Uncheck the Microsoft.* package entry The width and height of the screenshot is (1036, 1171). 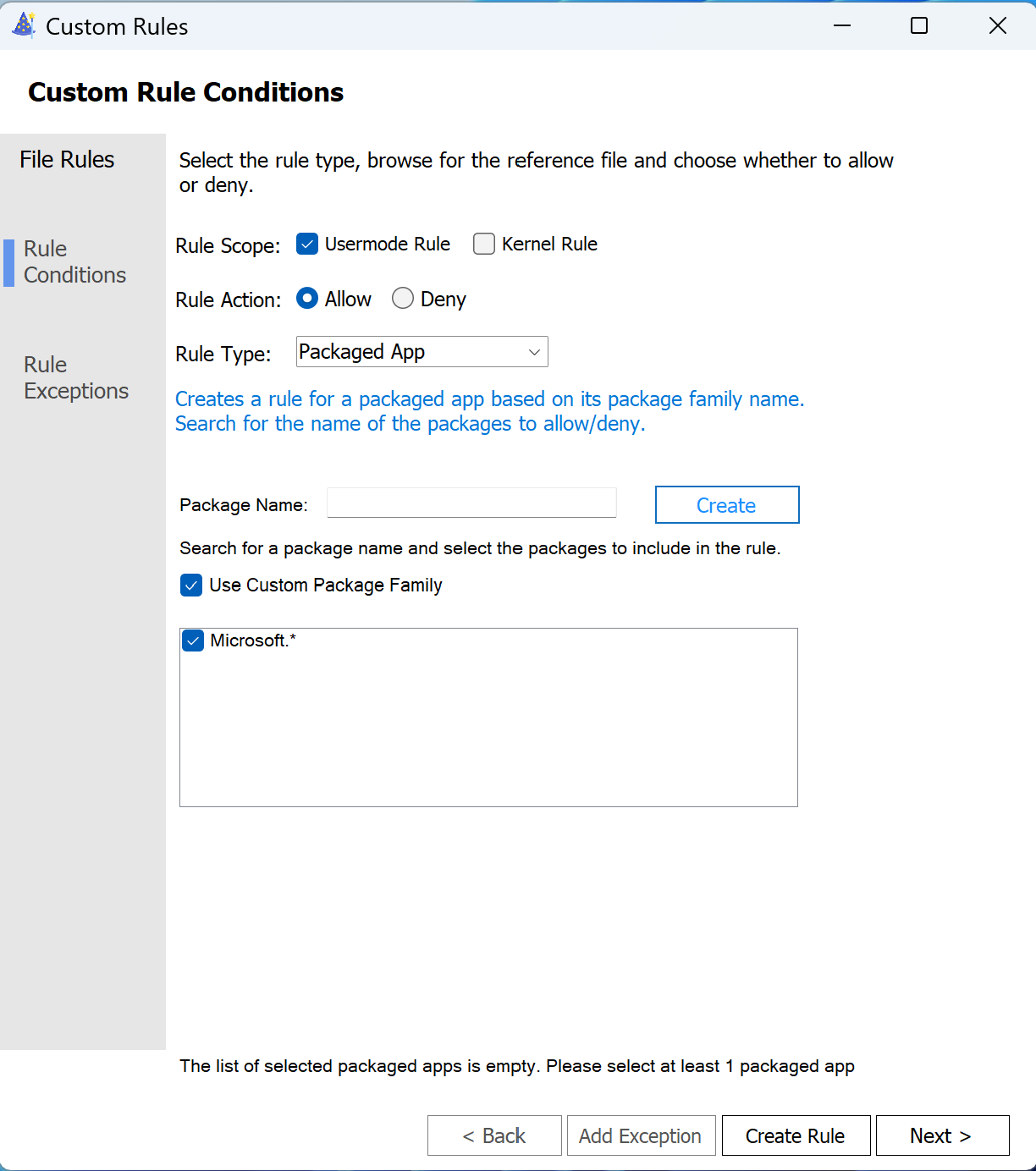point(193,641)
